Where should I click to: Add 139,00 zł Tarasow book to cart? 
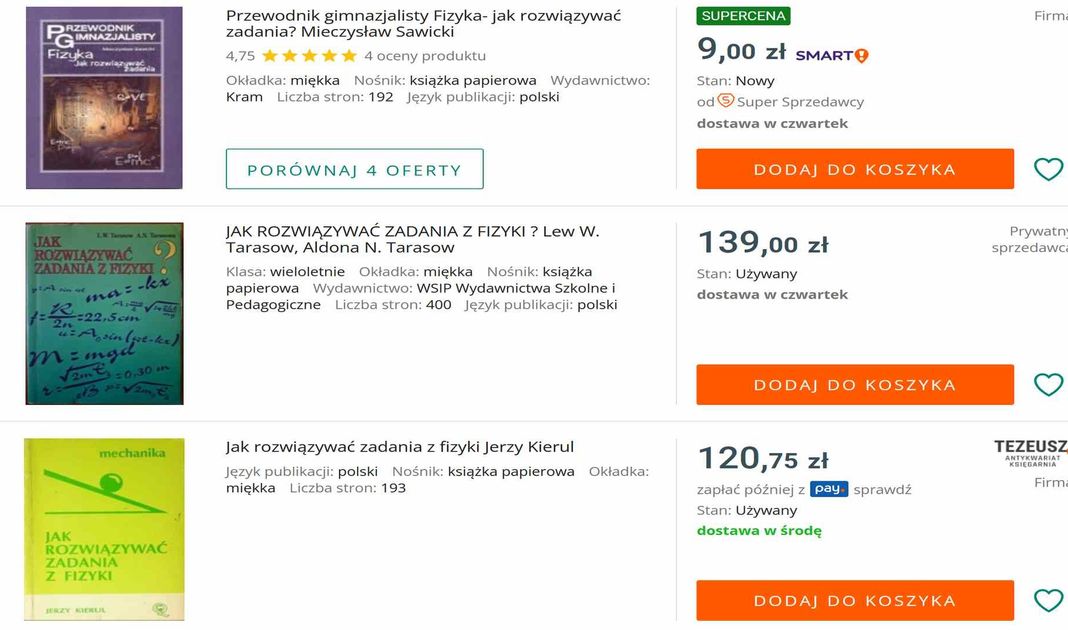[855, 385]
